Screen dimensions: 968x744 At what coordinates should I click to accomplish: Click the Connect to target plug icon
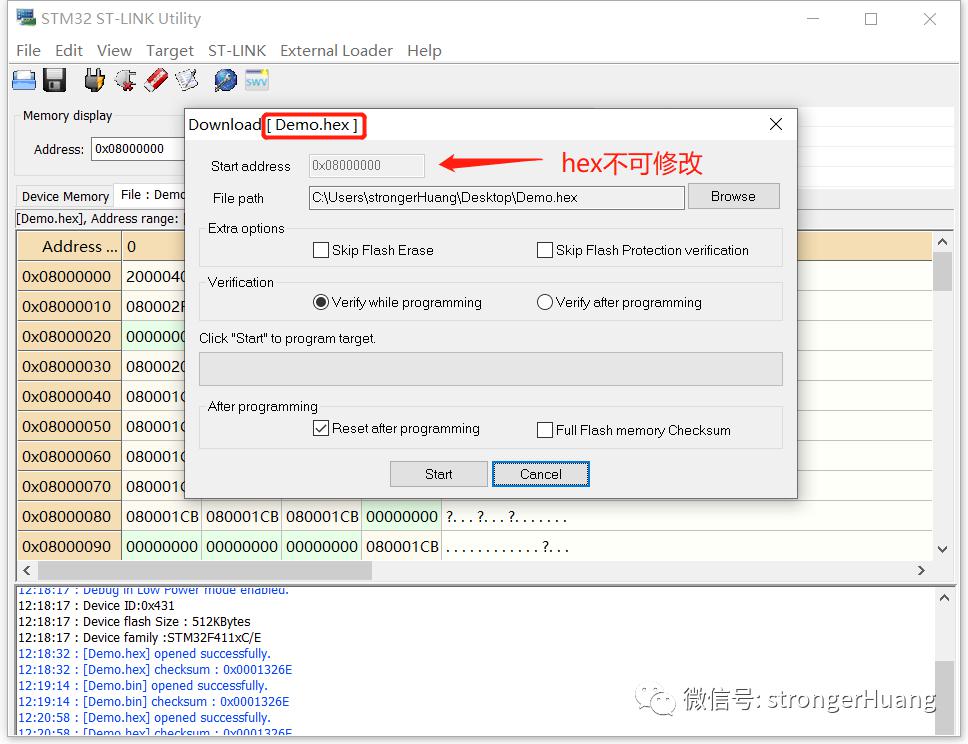click(94, 80)
